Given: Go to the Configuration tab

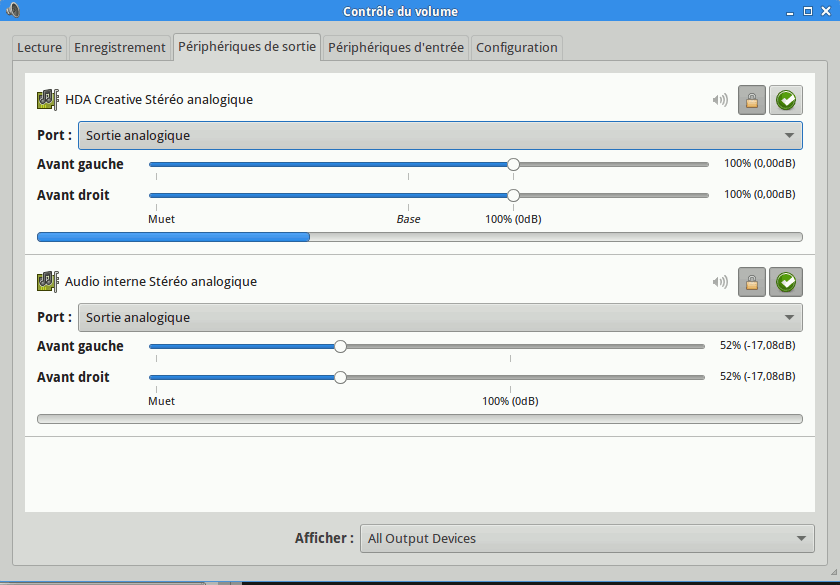Looking at the screenshot, I should coord(516,48).
